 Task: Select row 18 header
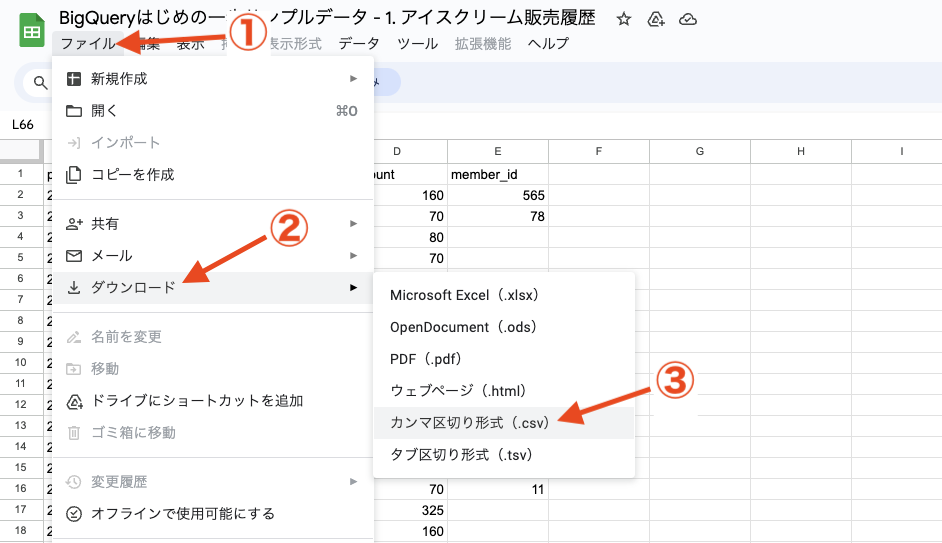pyautogui.click(x=21, y=531)
